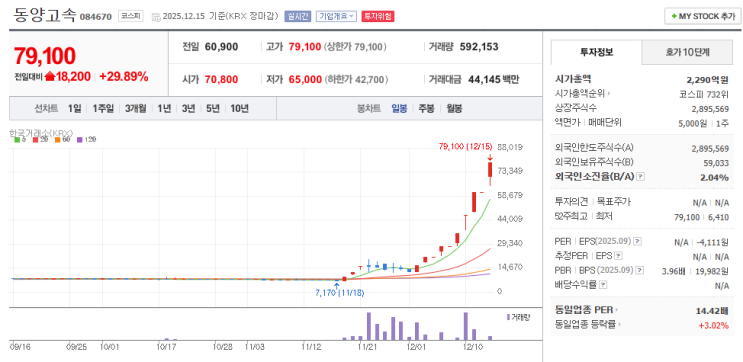Screen dimensions: 743x362
Task: Select the 3개월 line chart period
Action: (136, 109)
